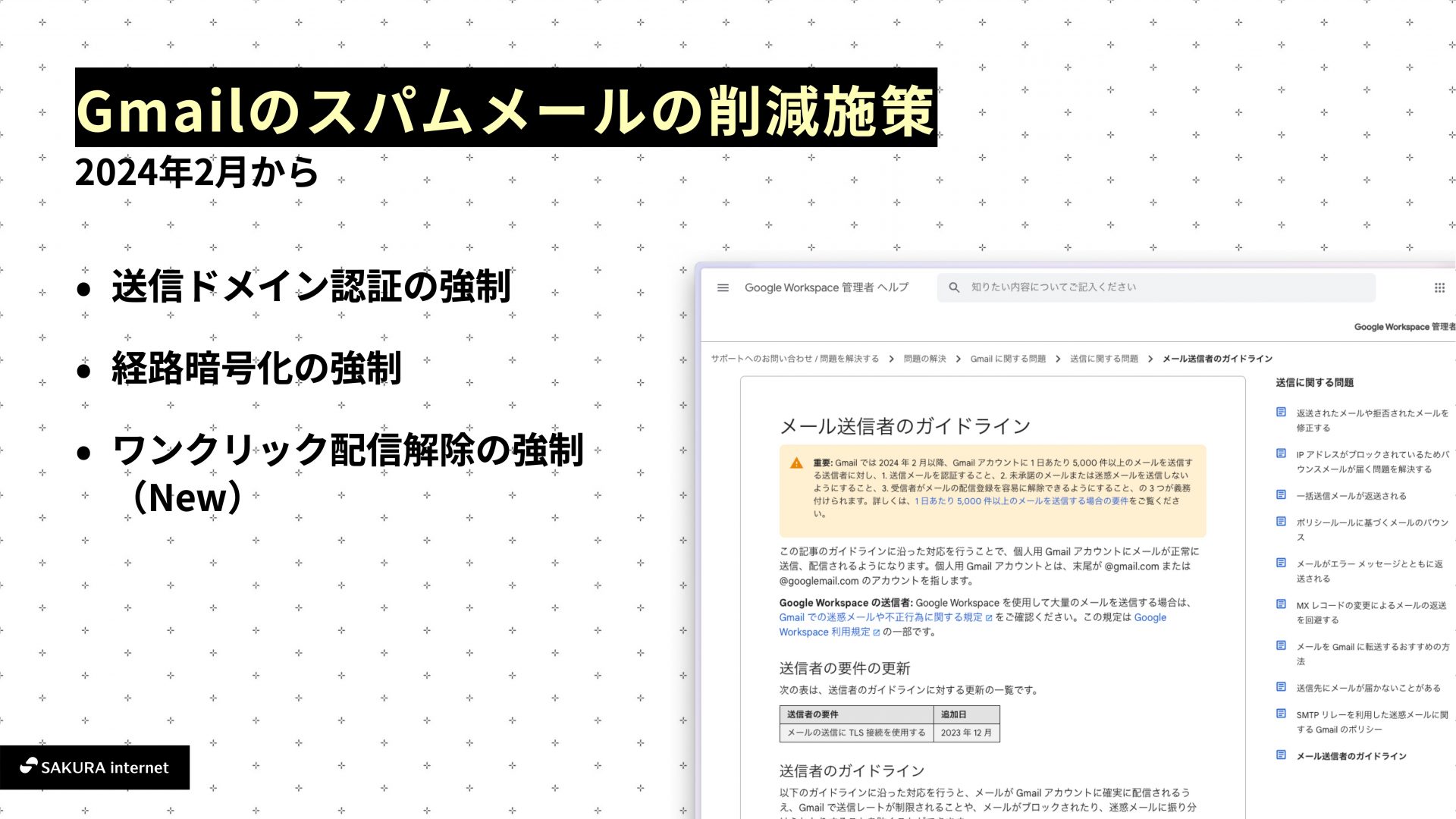
Task: Go to breadcrumb 問題の解決
Action: 924,359
